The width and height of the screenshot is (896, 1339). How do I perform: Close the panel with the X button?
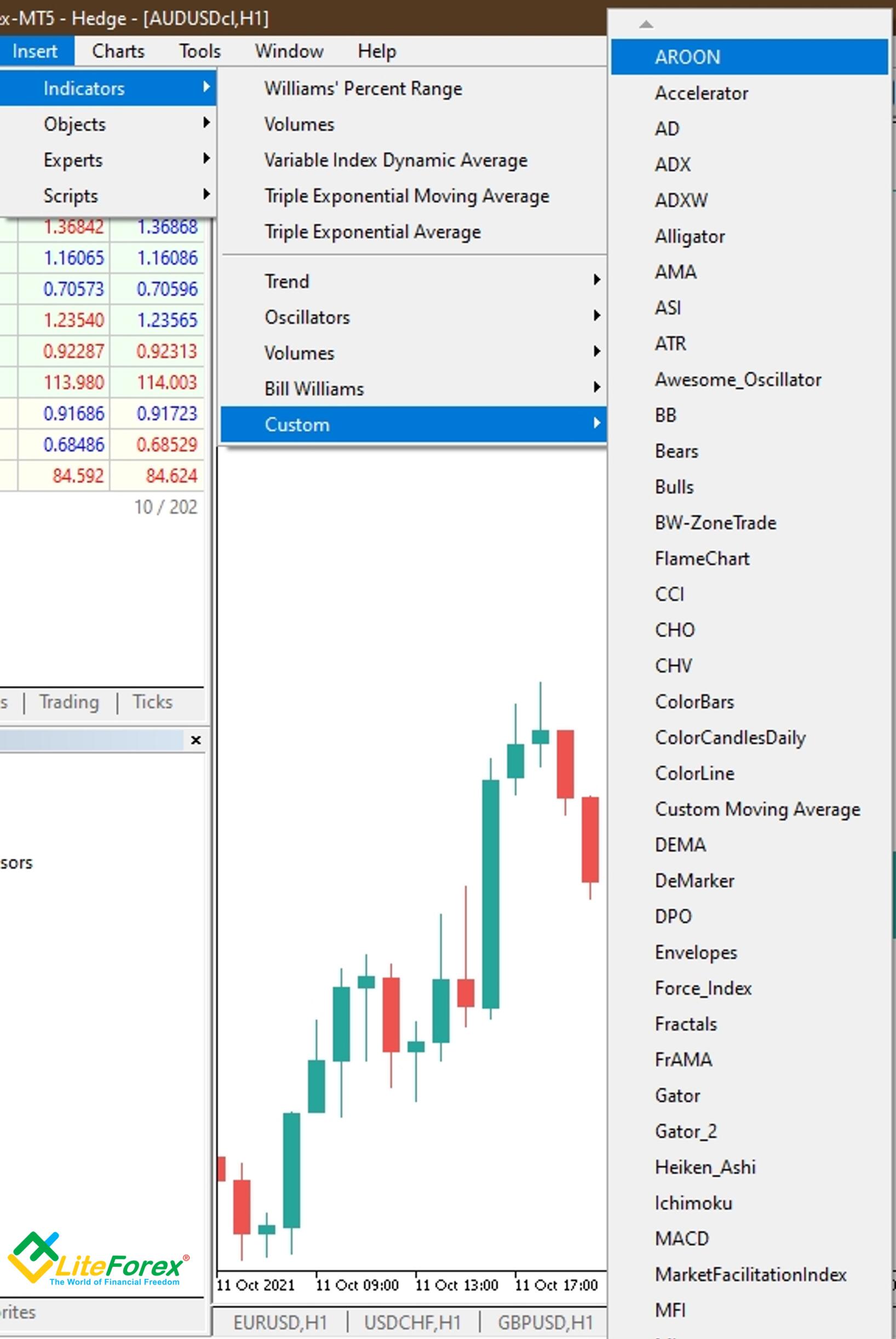point(196,740)
